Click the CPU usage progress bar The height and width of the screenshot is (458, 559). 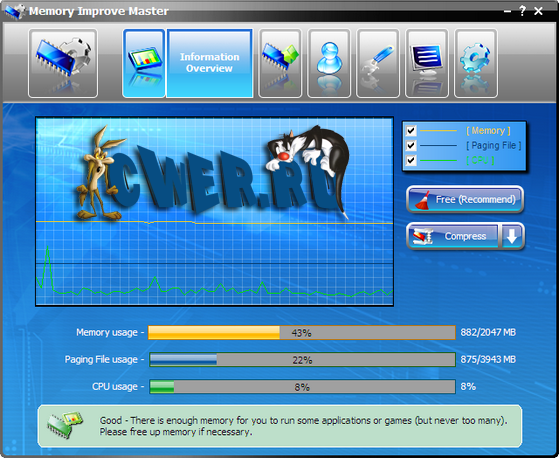(x=302, y=387)
